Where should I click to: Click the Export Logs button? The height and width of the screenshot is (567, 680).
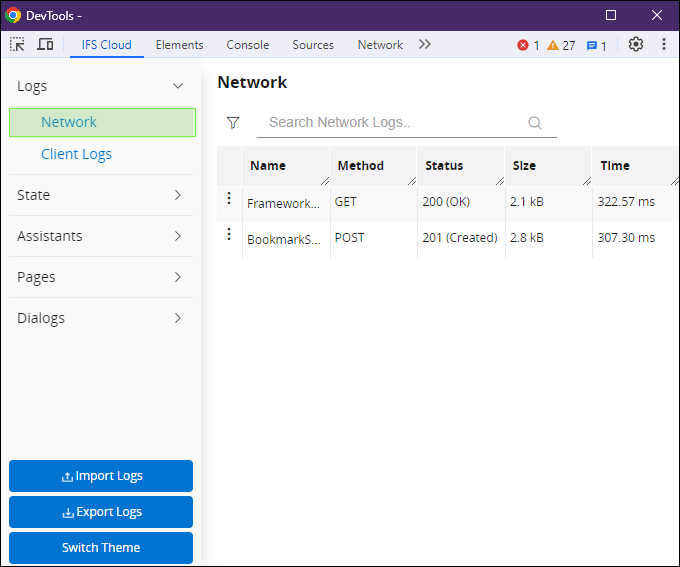(x=101, y=512)
